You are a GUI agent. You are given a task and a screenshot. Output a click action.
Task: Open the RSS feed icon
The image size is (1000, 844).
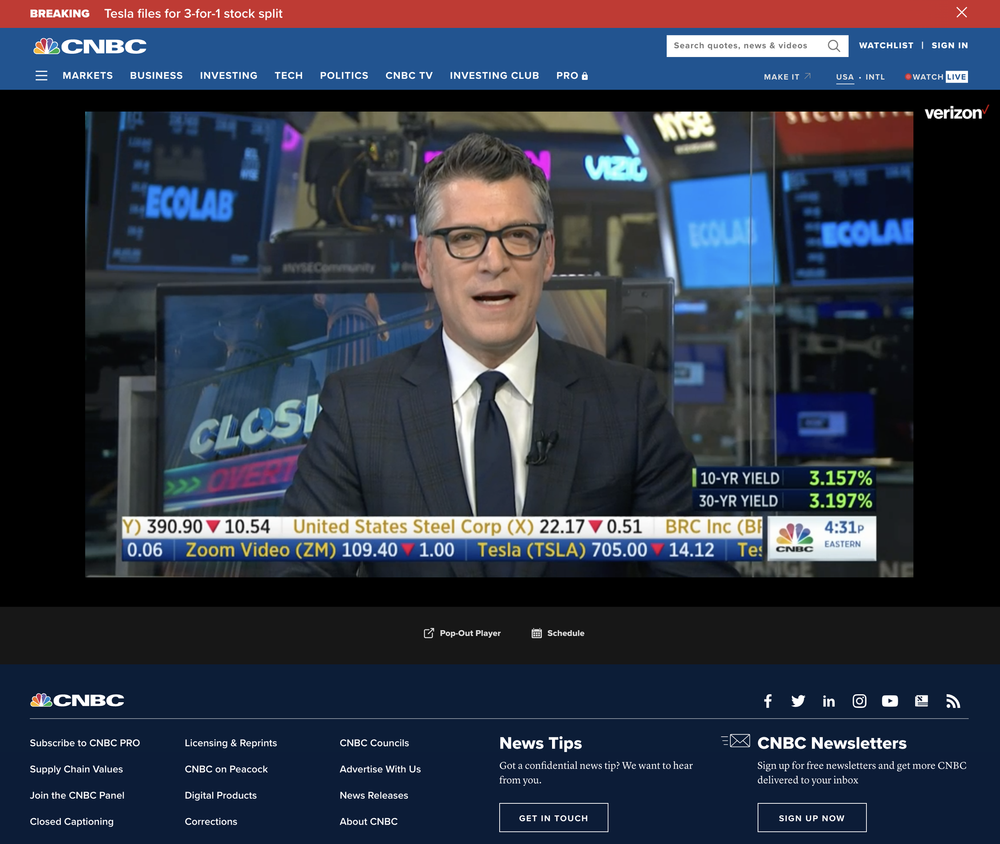[953, 701]
